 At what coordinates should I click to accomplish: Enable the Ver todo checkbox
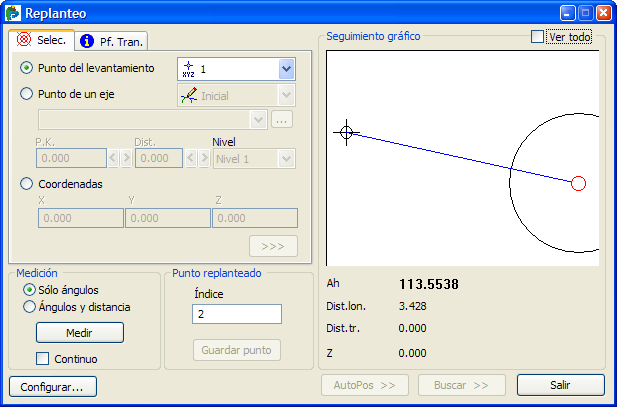coord(538,37)
